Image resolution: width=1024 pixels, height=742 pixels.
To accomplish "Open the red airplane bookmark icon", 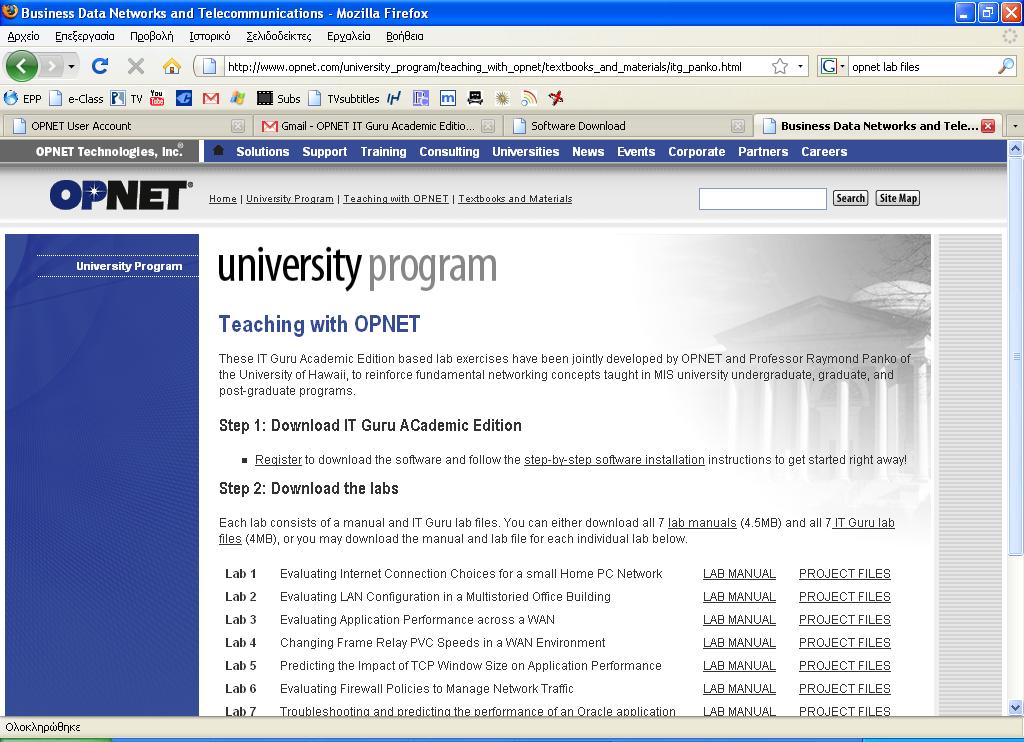I will coord(556,99).
